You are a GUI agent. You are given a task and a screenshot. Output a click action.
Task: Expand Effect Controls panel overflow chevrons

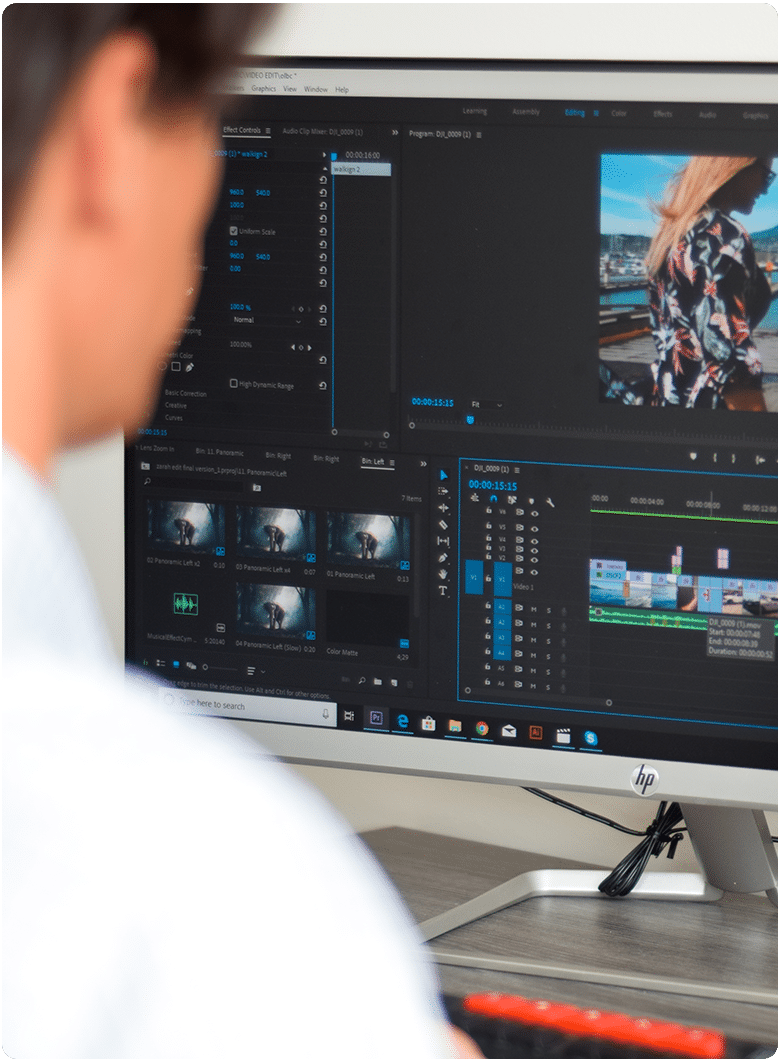click(x=394, y=133)
